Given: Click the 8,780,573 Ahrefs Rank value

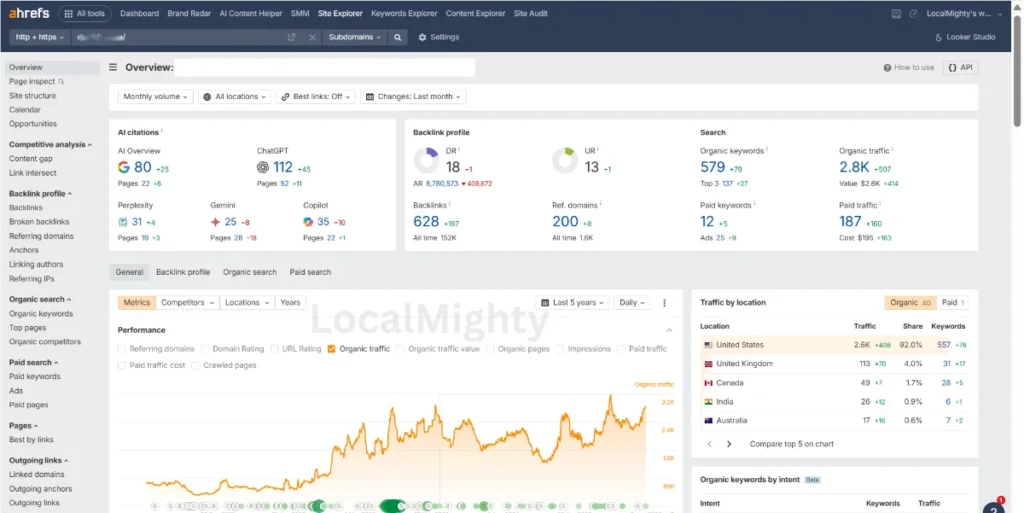Looking at the screenshot, I should 442,184.
